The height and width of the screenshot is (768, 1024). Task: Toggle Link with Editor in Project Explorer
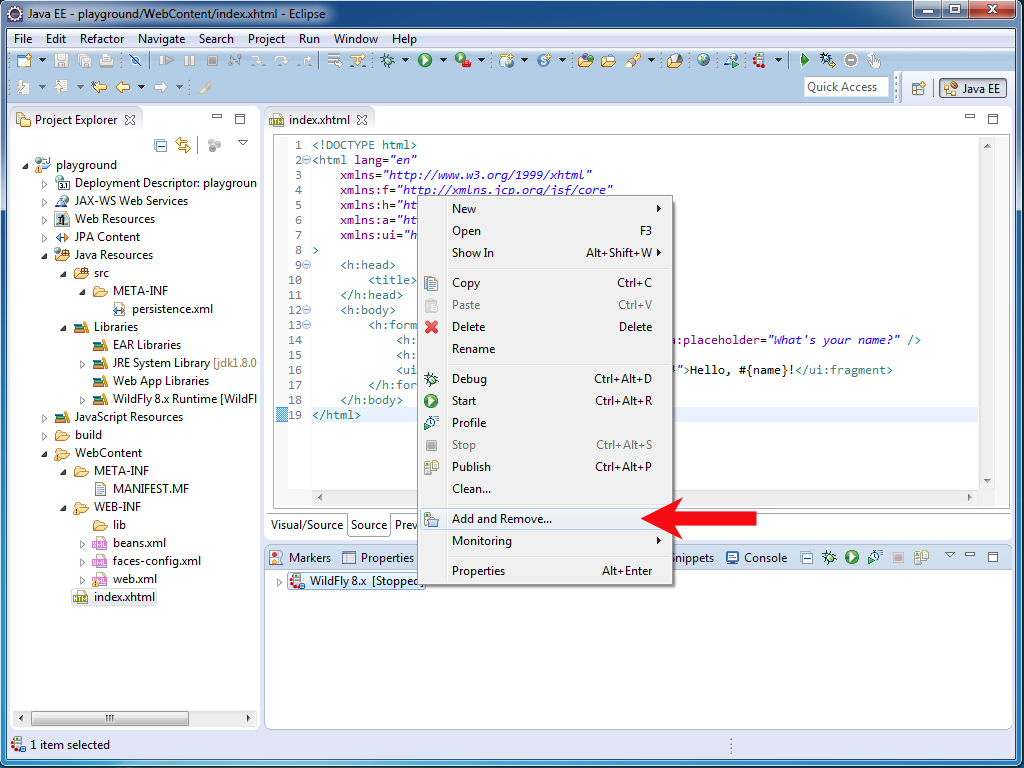click(x=183, y=145)
